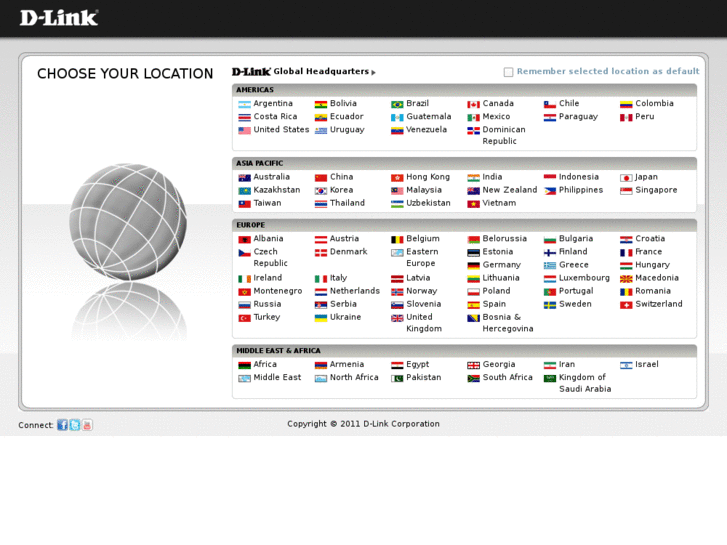
Task: Enable Remember selected location as default checkbox
Action: 508,72
